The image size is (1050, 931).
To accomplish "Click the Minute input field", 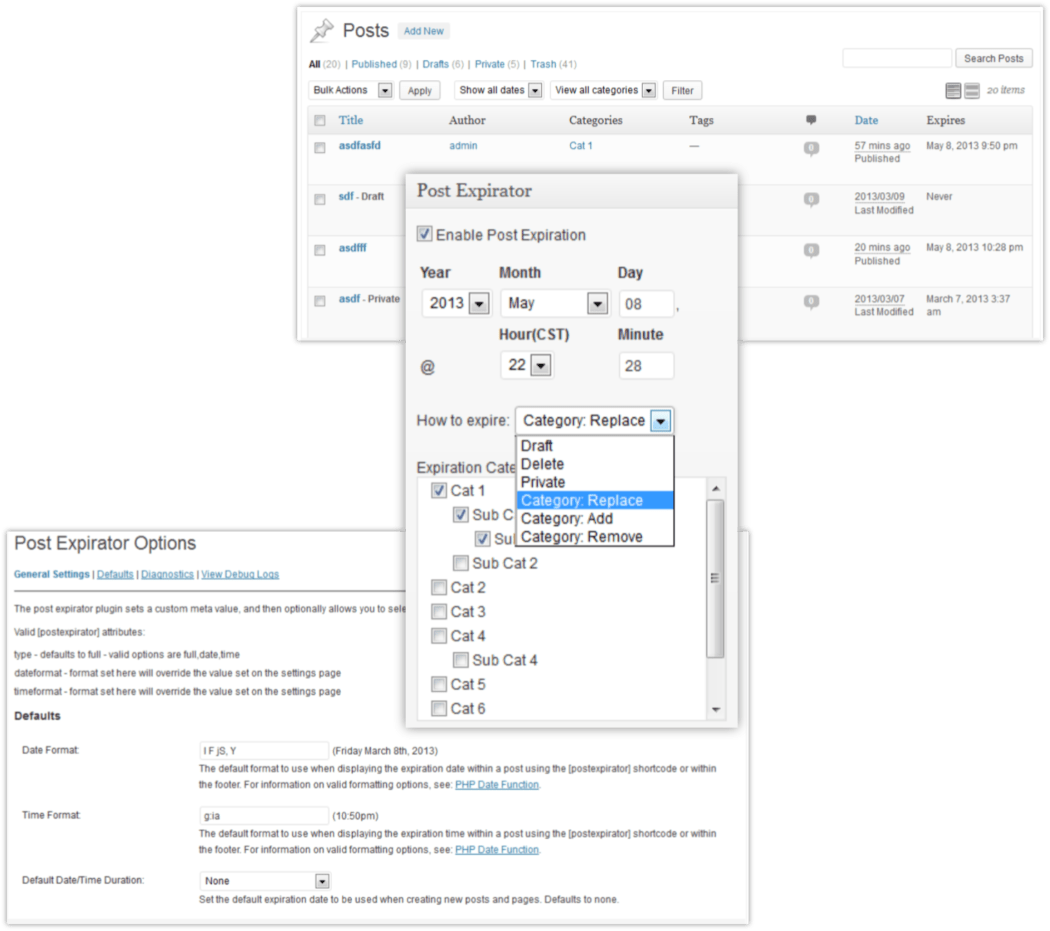I will pyautogui.click(x=646, y=366).
